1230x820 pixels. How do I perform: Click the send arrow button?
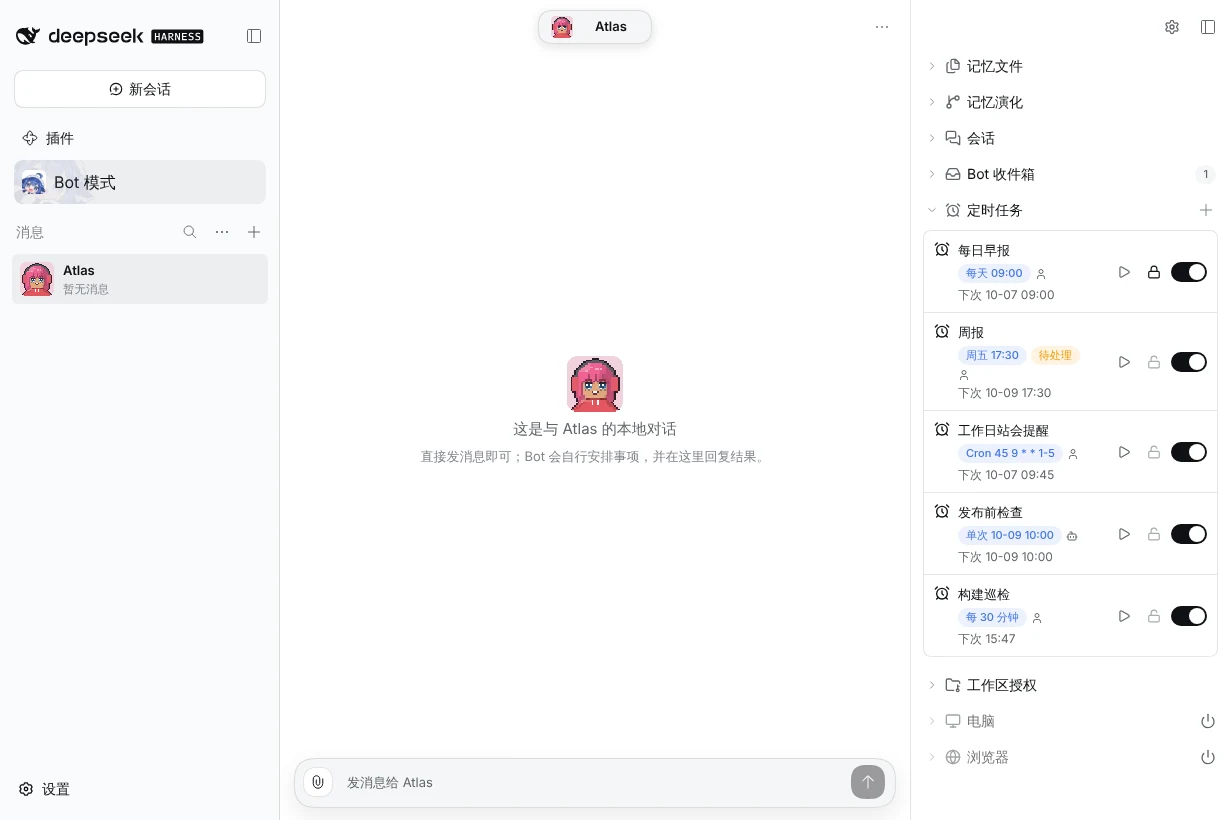(868, 782)
